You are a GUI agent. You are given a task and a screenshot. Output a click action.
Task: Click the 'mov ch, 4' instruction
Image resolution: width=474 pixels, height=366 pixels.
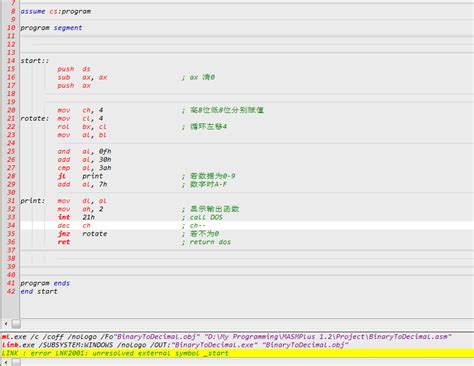(80, 110)
